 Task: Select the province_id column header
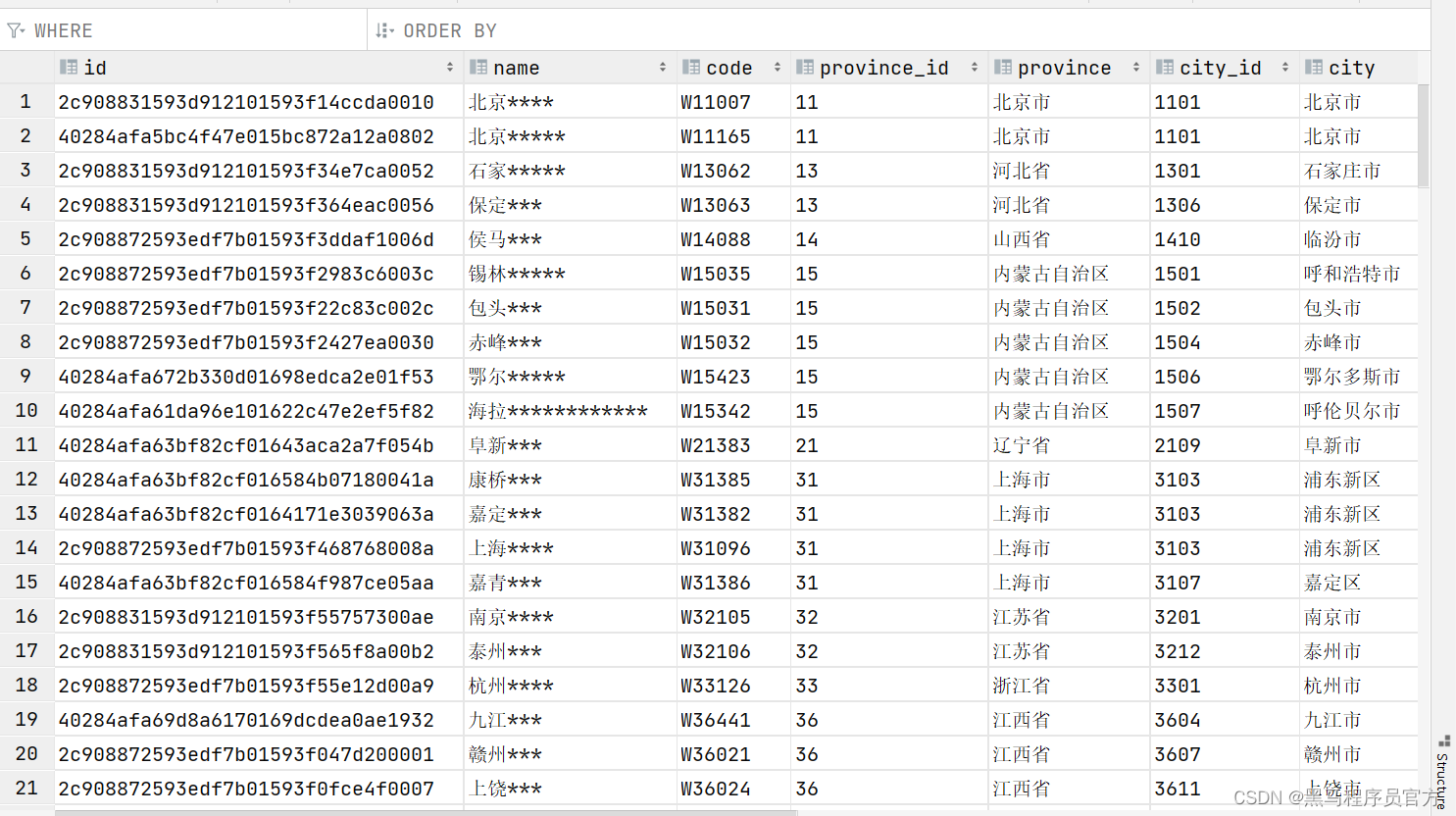(889, 68)
